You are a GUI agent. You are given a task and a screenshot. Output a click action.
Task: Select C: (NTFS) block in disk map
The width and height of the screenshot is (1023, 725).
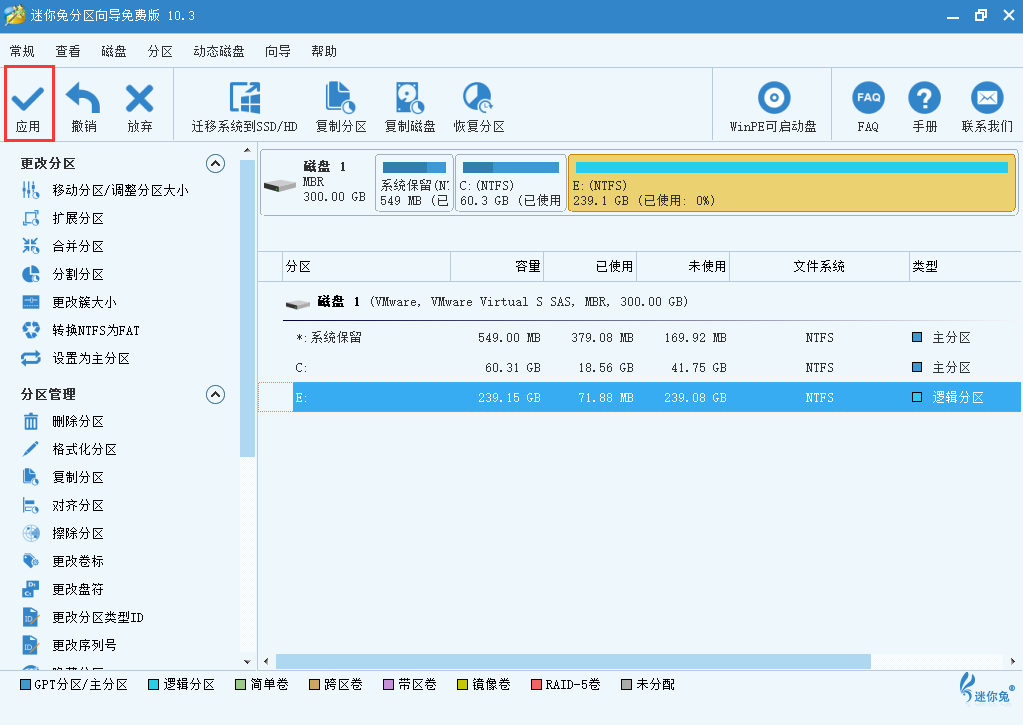[x=510, y=183]
